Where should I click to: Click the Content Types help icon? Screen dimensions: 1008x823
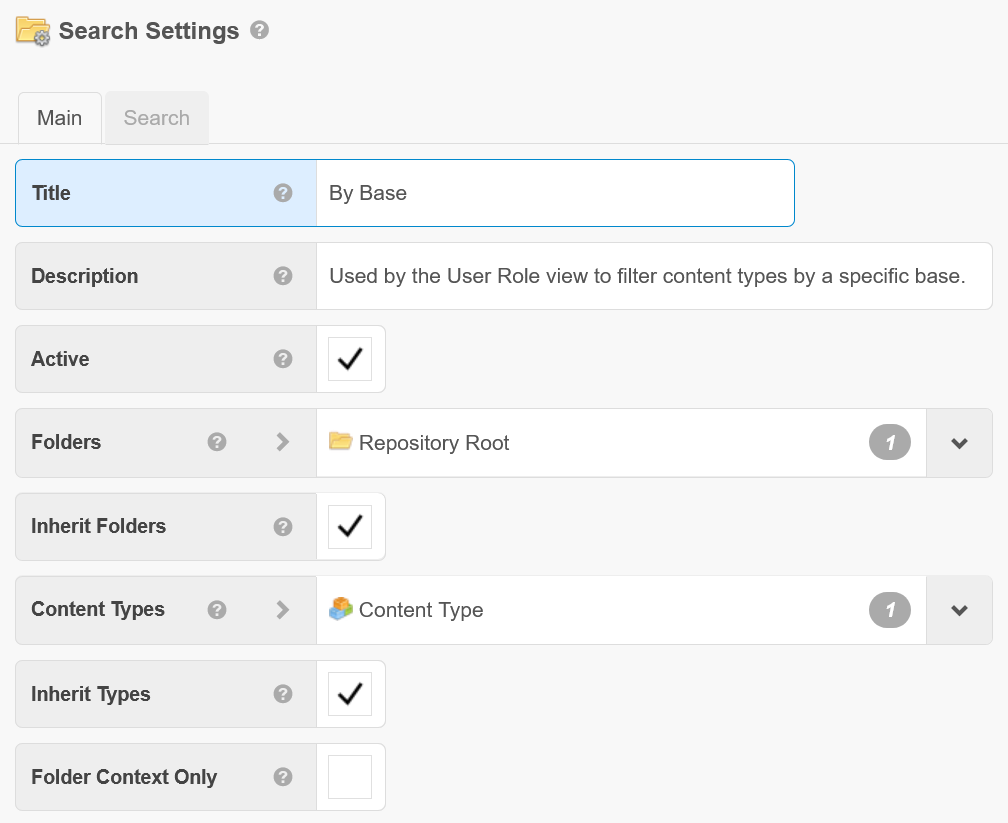pos(217,610)
